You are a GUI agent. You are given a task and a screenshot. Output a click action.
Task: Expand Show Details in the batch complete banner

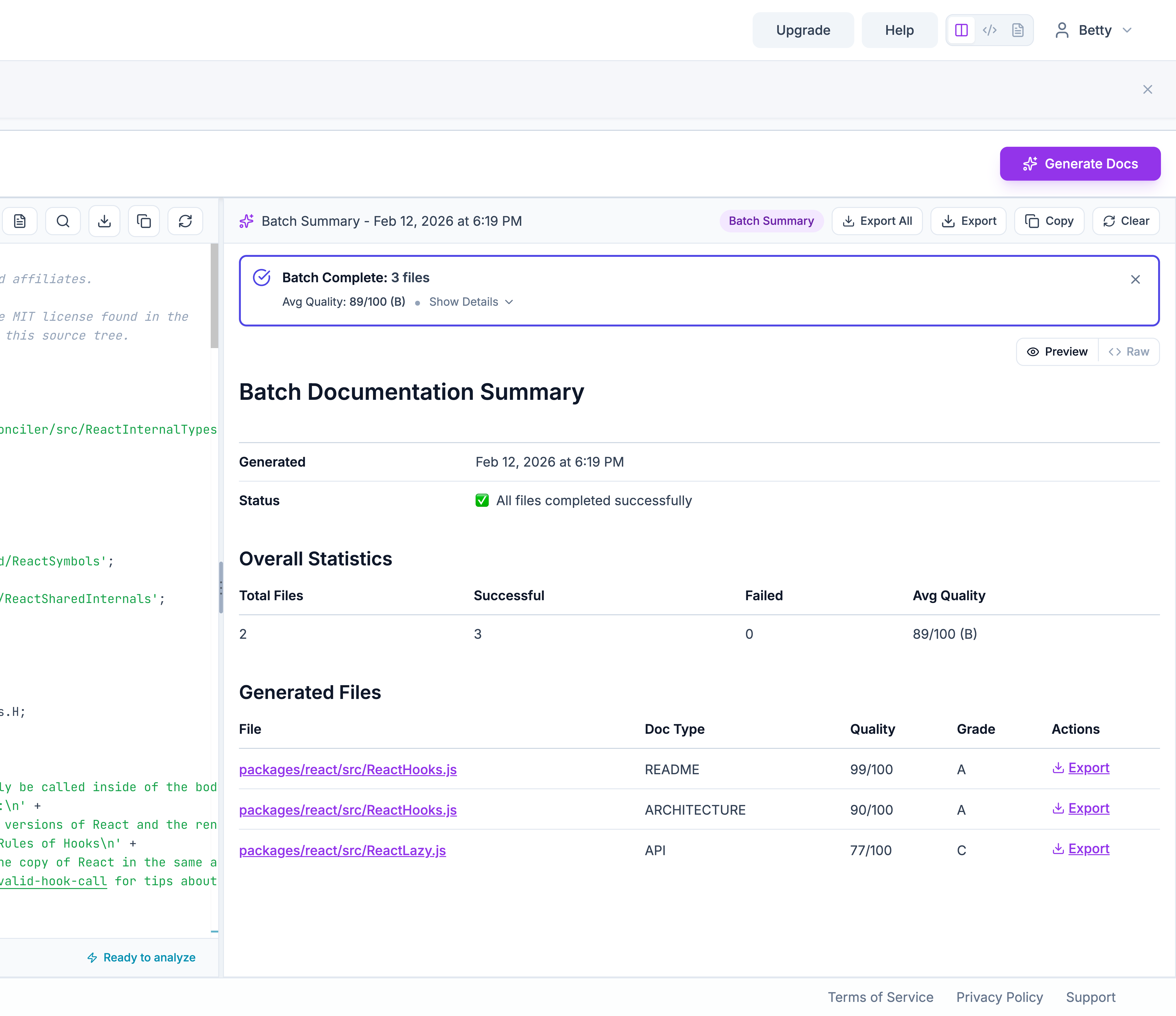pyautogui.click(x=470, y=302)
